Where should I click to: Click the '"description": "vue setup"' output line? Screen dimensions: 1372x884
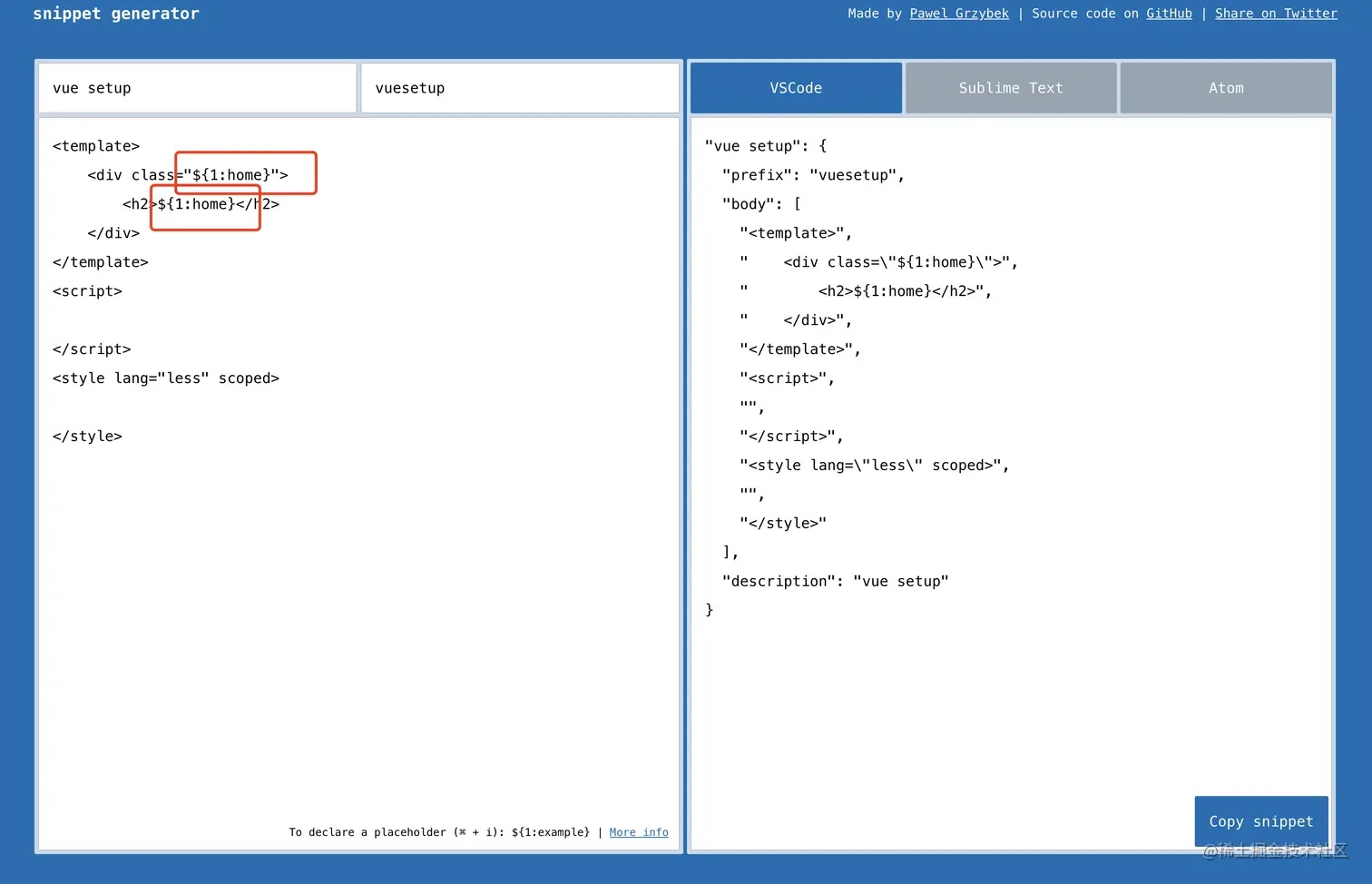(835, 582)
